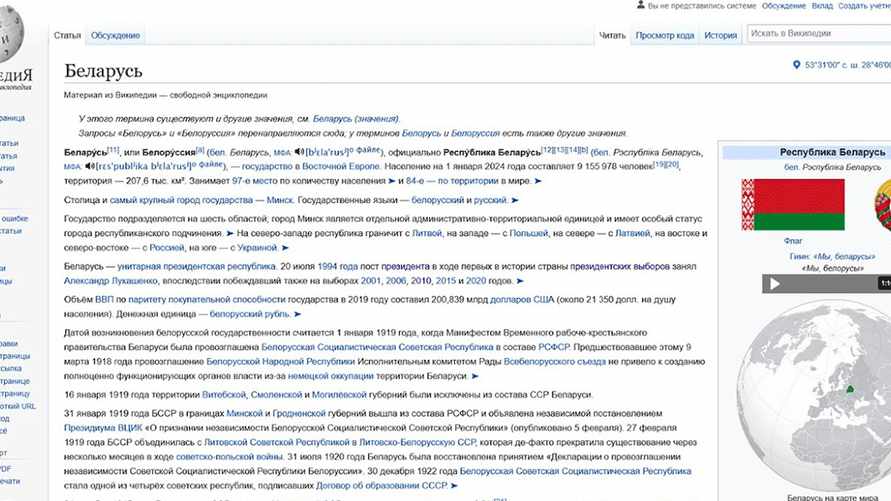The width and height of the screenshot is (891, 501).
Task: Click the speaker icon before [bʲɪlaˈrusʲ]
Action: coord(299,152)
